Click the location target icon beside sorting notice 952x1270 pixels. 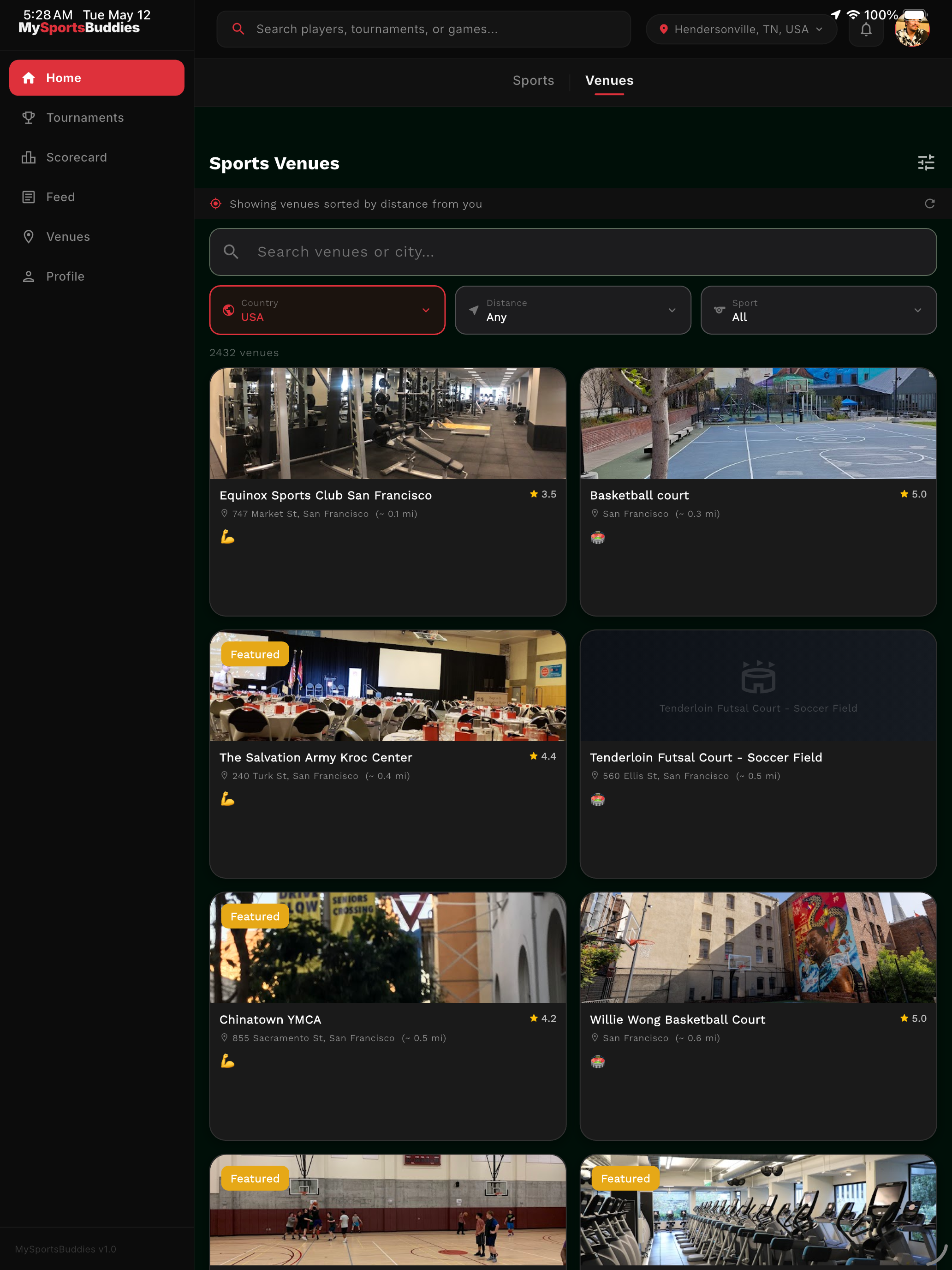click(216, 204)
